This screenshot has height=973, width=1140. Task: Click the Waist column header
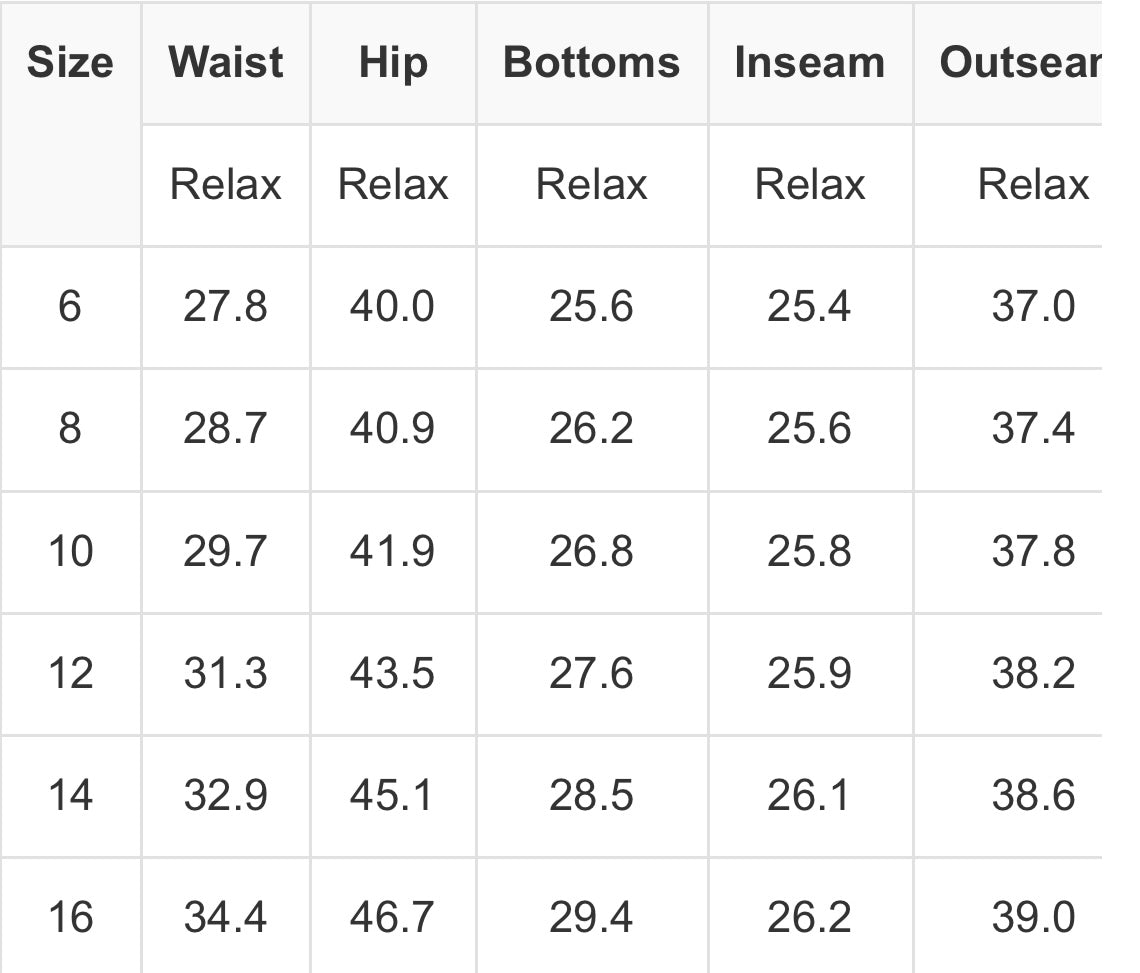[225, 63]
